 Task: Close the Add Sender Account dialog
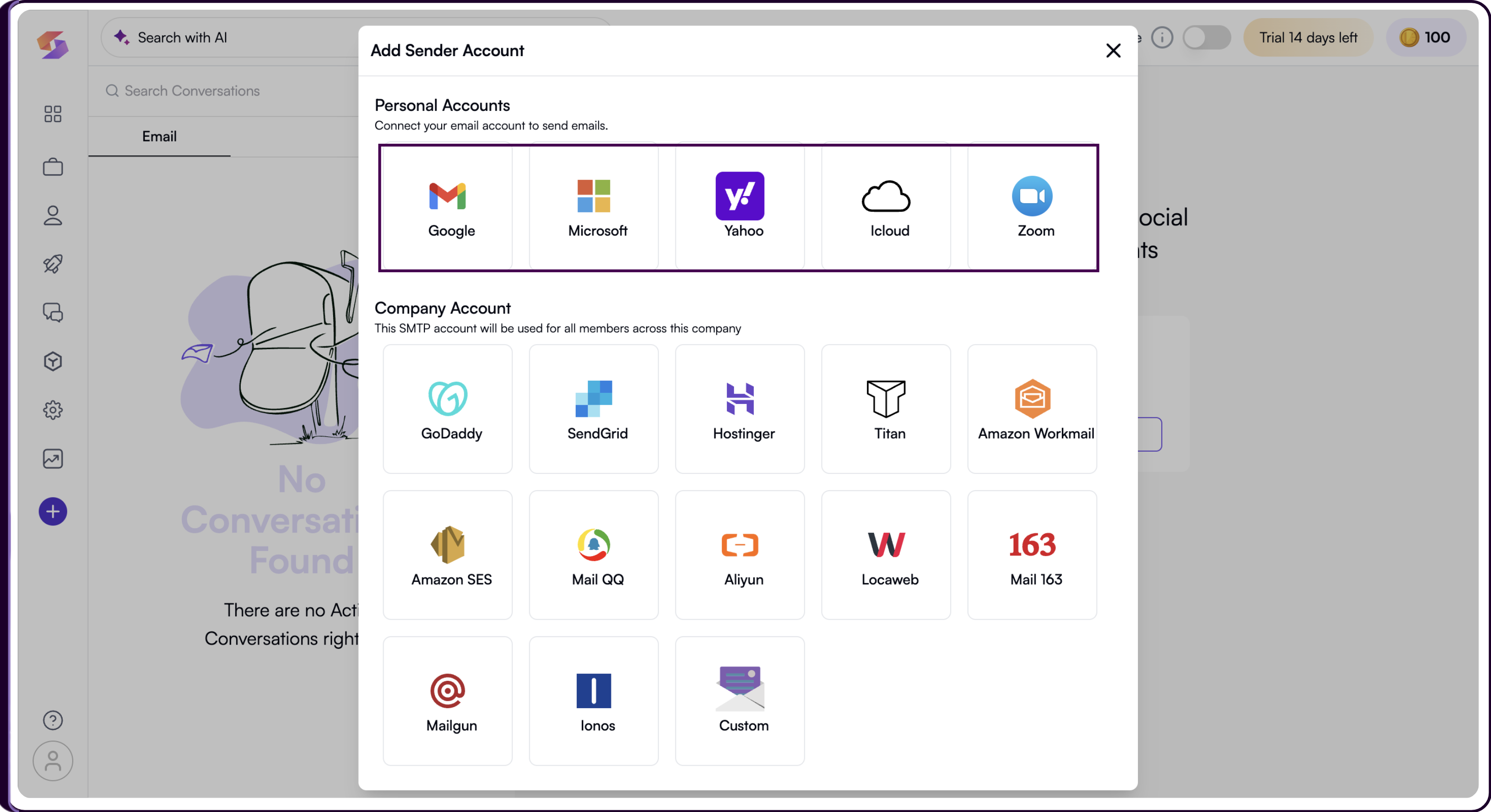(x=1113, y=51)
